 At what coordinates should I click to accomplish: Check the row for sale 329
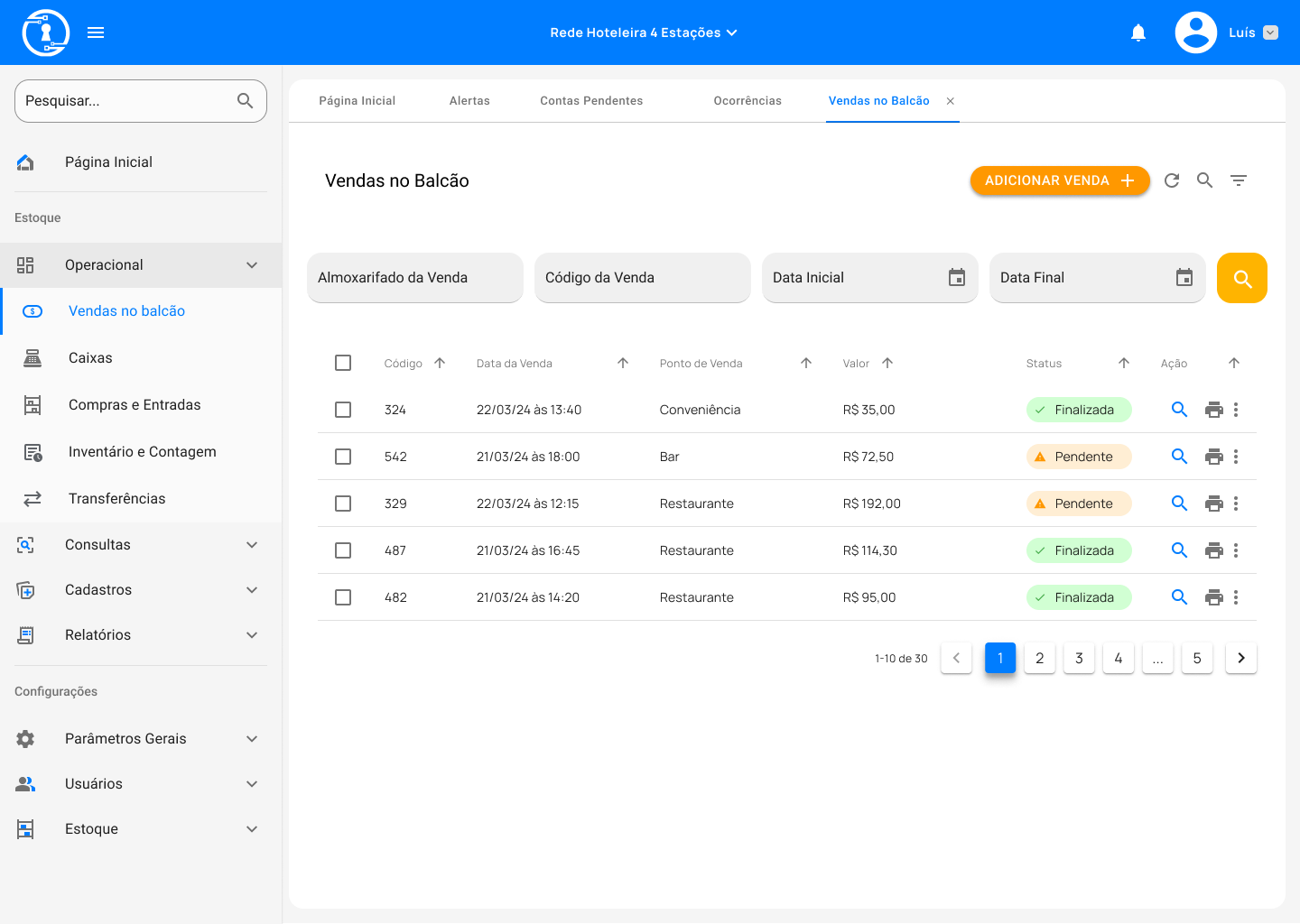pos(343,504)
